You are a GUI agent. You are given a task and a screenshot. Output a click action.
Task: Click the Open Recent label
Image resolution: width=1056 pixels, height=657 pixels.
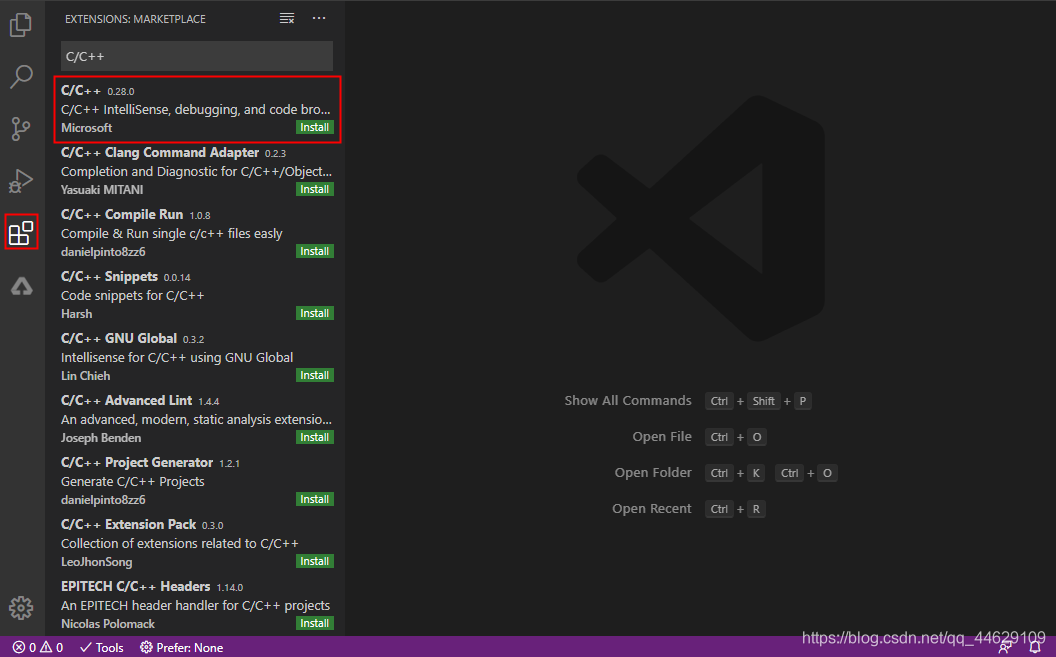tap(652, 508)
